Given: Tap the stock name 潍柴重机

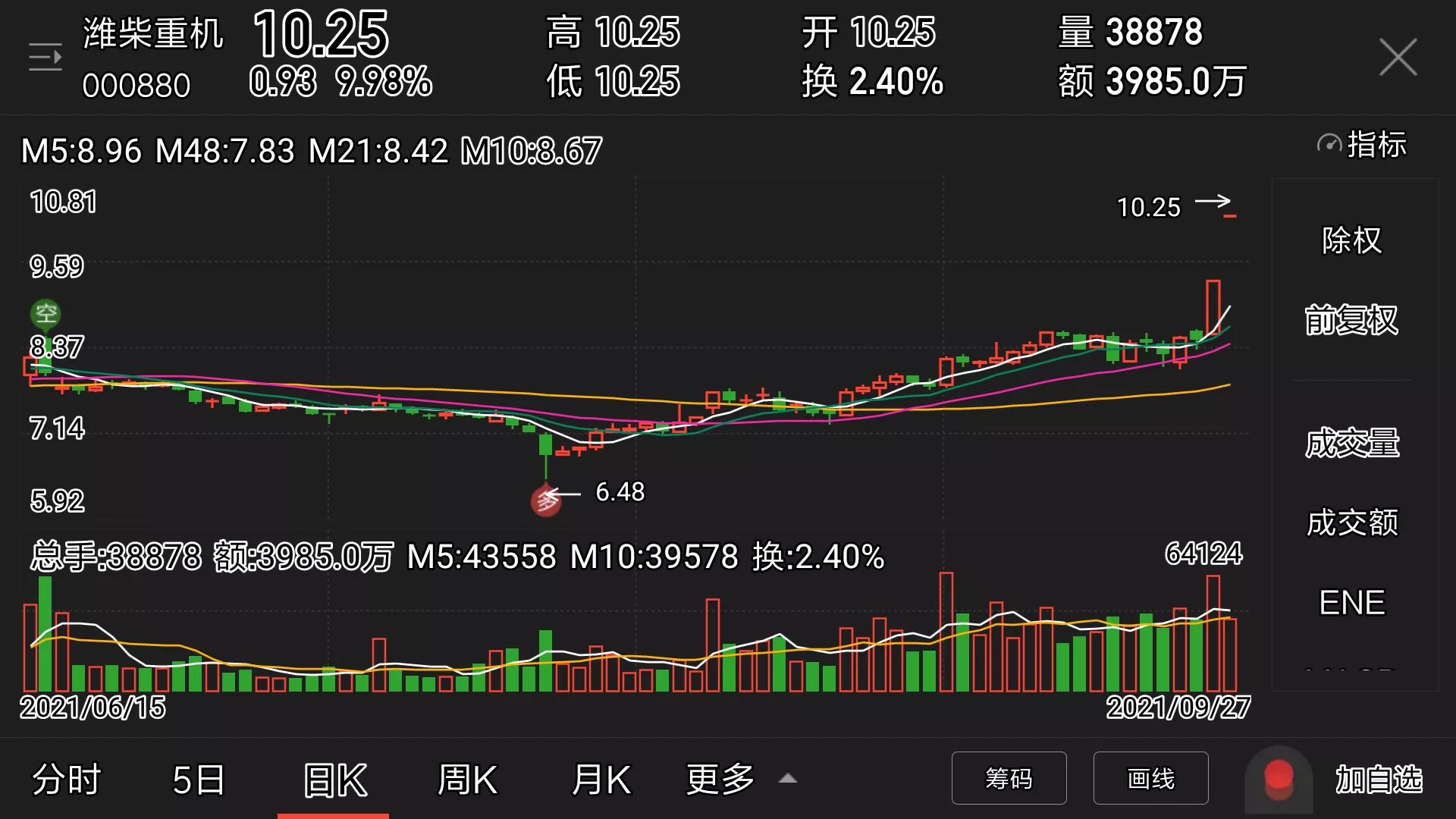Looking at the screenshot, I should 153,34.
